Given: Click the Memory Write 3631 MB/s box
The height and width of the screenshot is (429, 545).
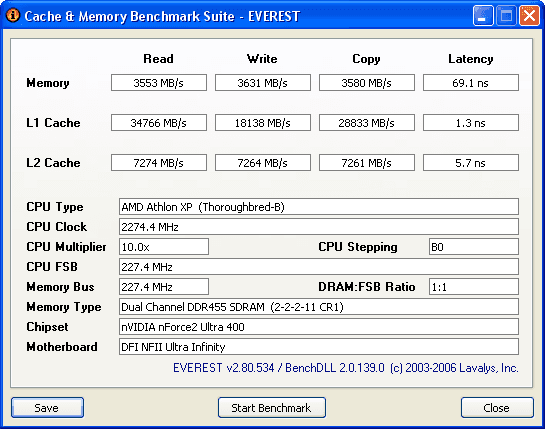Looking at the screenshot, I should pyautogui.click(x=263, y=83).
